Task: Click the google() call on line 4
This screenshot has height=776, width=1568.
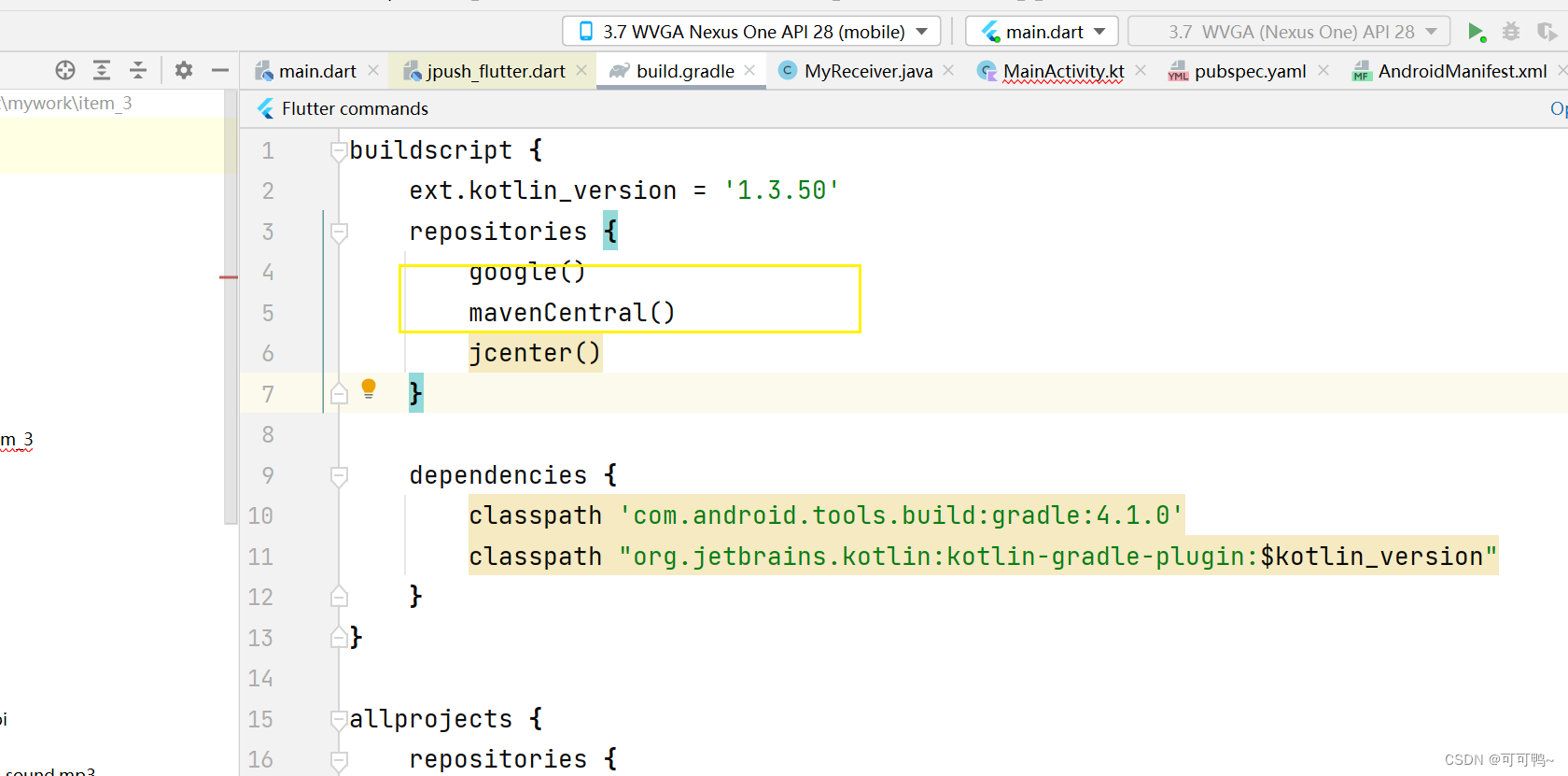Action: pos(527,273)
